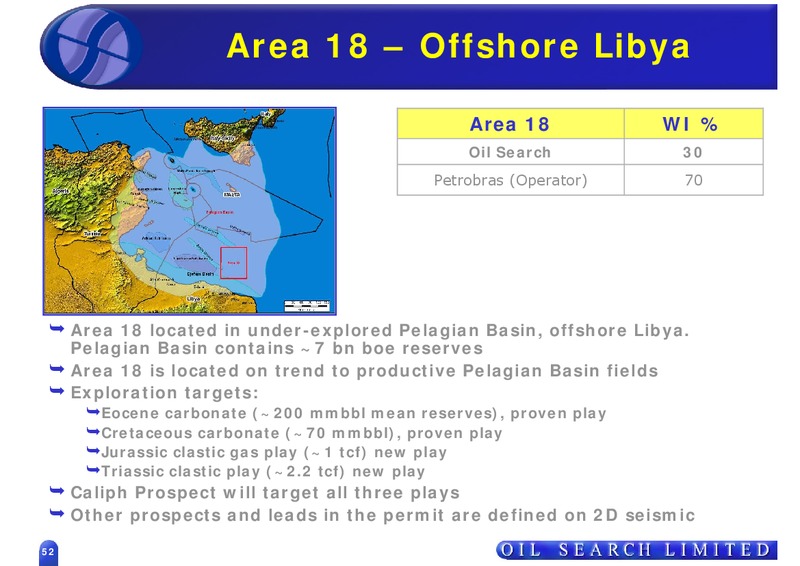Image resolution: width=800 pixels, height=566 pixels.
Task: Click the Pelagian Basin map image
Action: coord(190,211)
